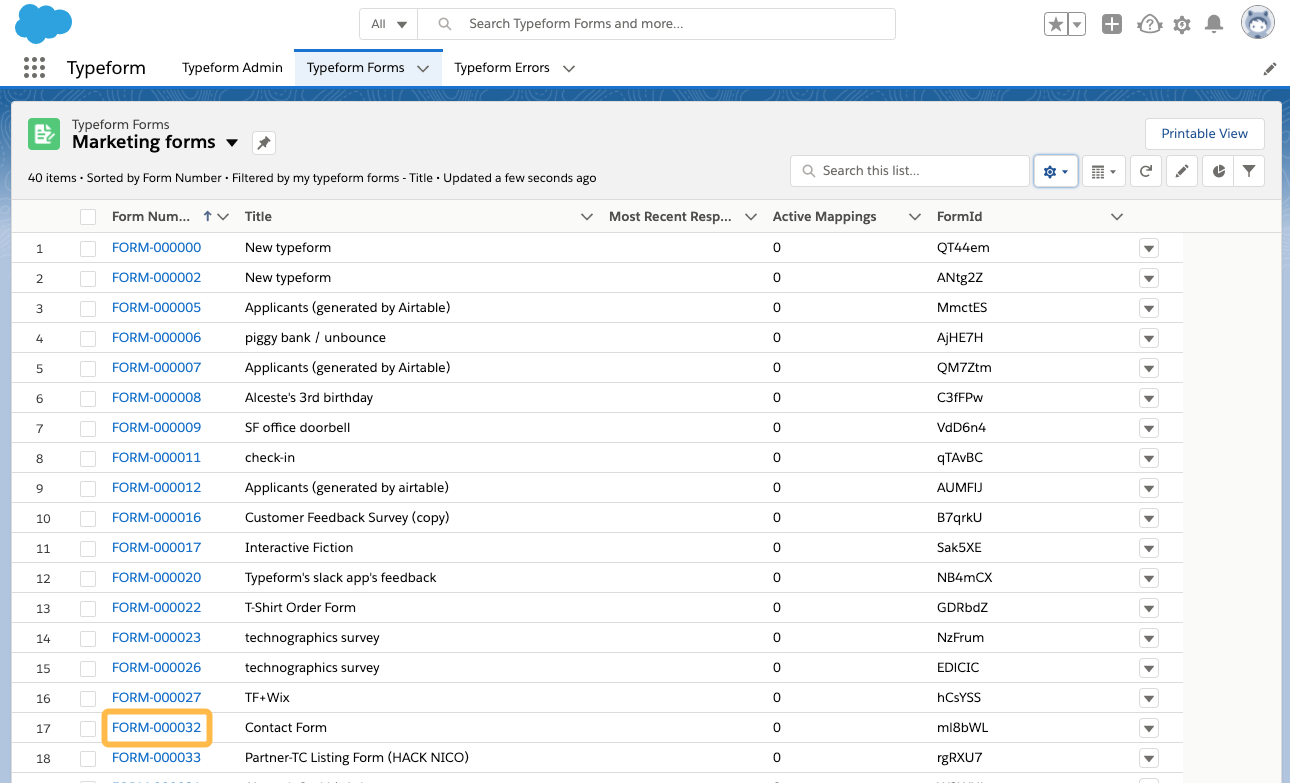Open row actions for FORM-000005
The height and width of the screenshot is (783, 1290).
click(1149, 308)
